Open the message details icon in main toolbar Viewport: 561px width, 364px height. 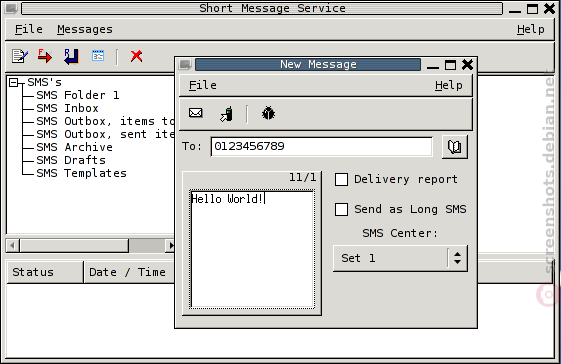click(x=98, y=56)
